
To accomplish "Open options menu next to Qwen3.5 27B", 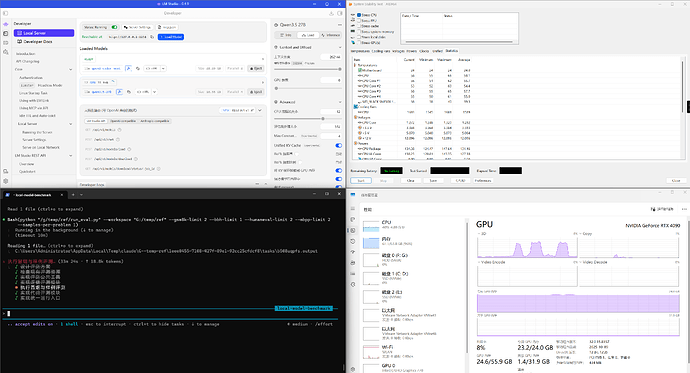I will point(340,25).
